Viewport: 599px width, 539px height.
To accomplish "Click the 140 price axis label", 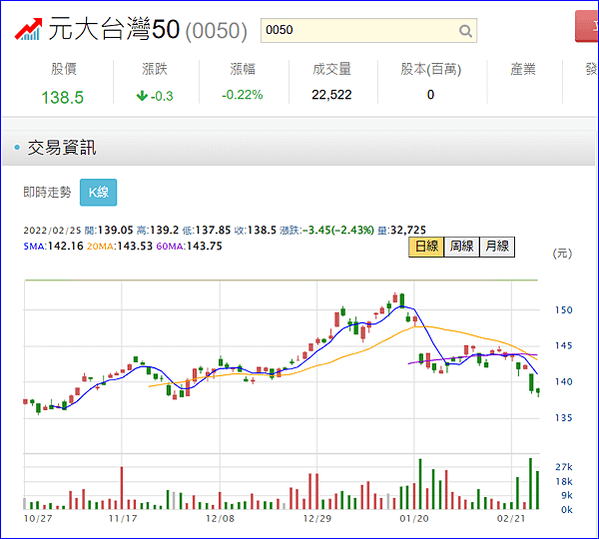I will pyautogui.click(x=563, y=382).
